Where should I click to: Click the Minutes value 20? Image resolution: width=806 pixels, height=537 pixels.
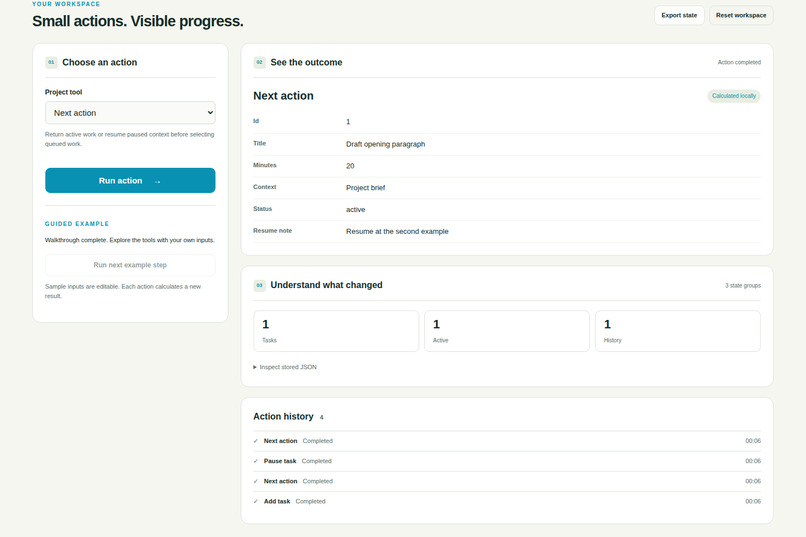pyautogui.click(x=350, y=166)
